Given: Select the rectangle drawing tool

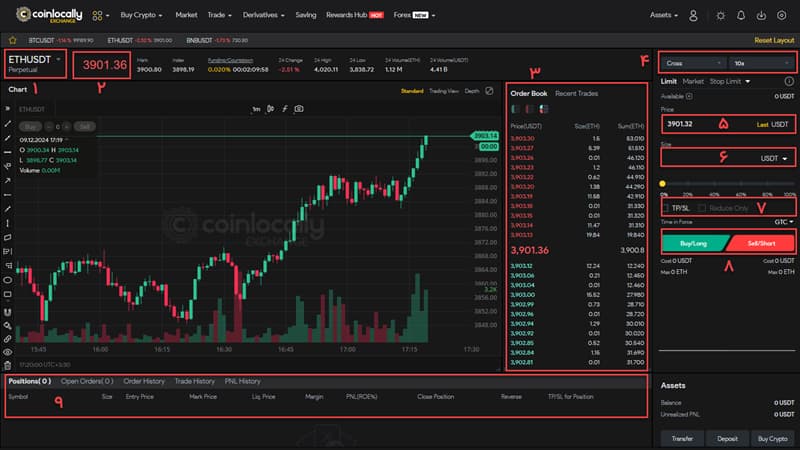Looking at the screenshot, I should (8, 294).
